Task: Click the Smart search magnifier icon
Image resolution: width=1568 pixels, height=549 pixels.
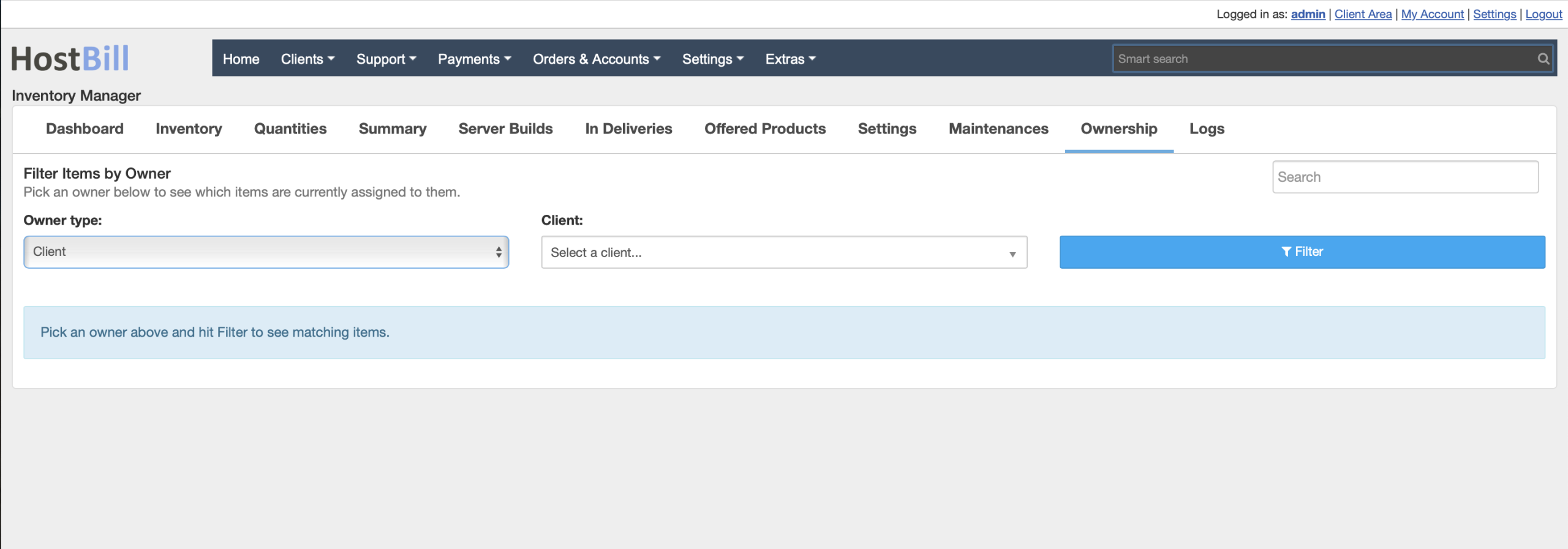Action: (1543, 59)
